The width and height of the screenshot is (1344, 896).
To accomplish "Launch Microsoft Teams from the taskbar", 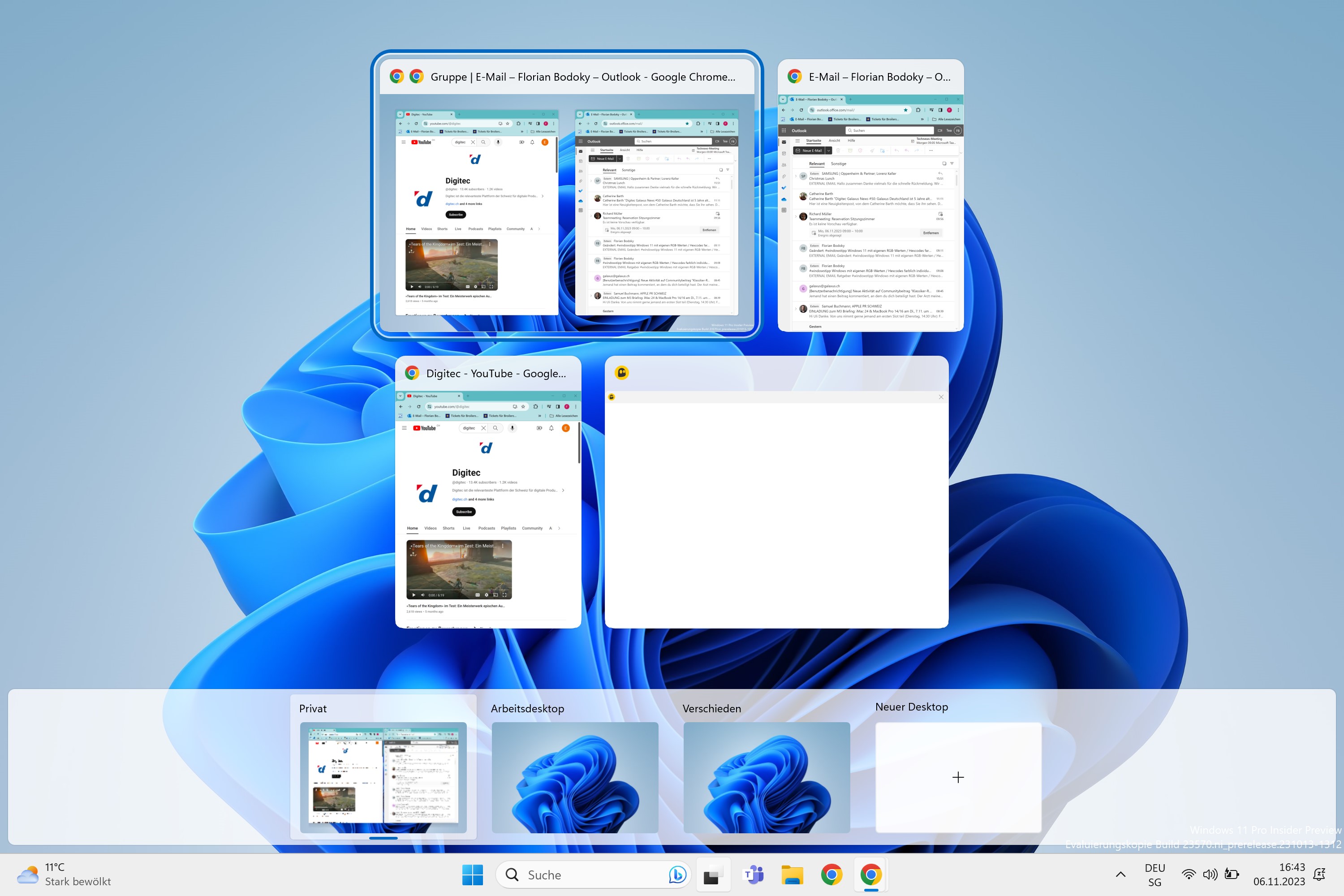I will tap(754, 875).
